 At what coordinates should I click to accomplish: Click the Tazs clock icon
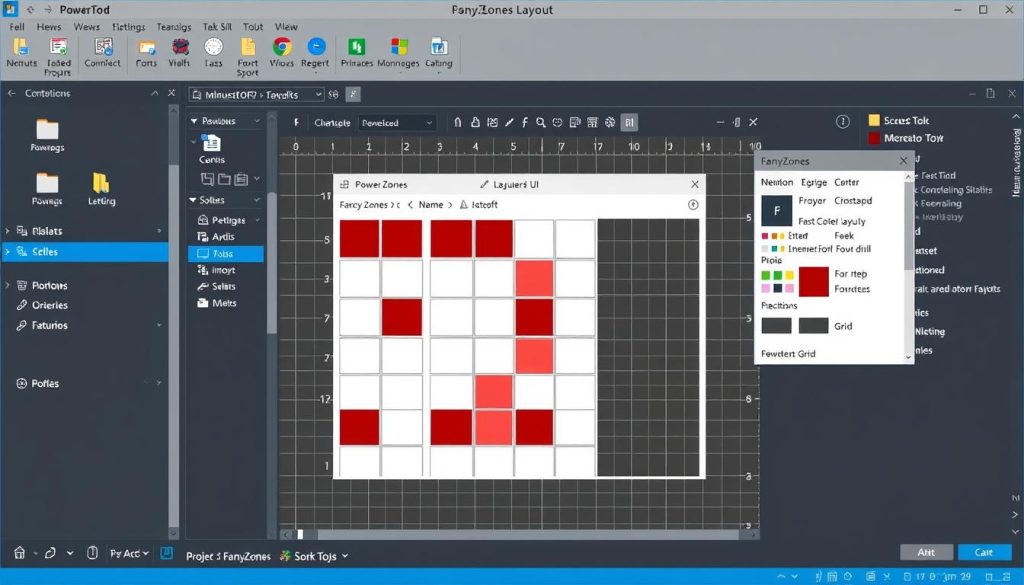pos(214,47)
